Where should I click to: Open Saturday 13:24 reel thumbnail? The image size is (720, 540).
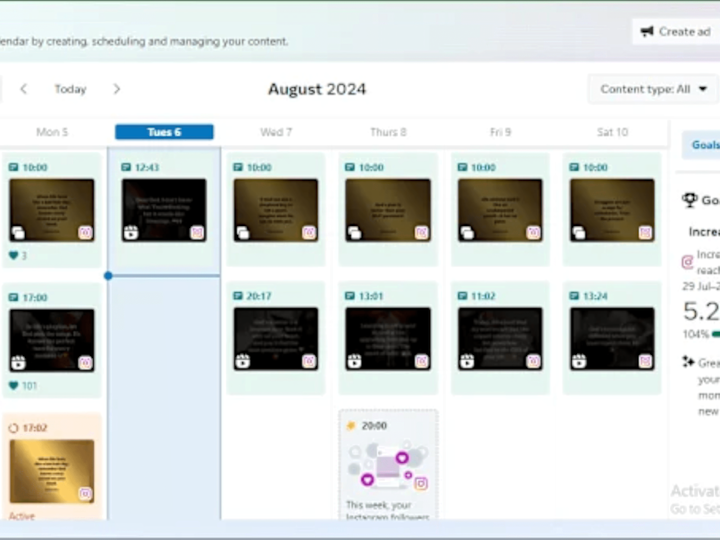click(612, 339)
